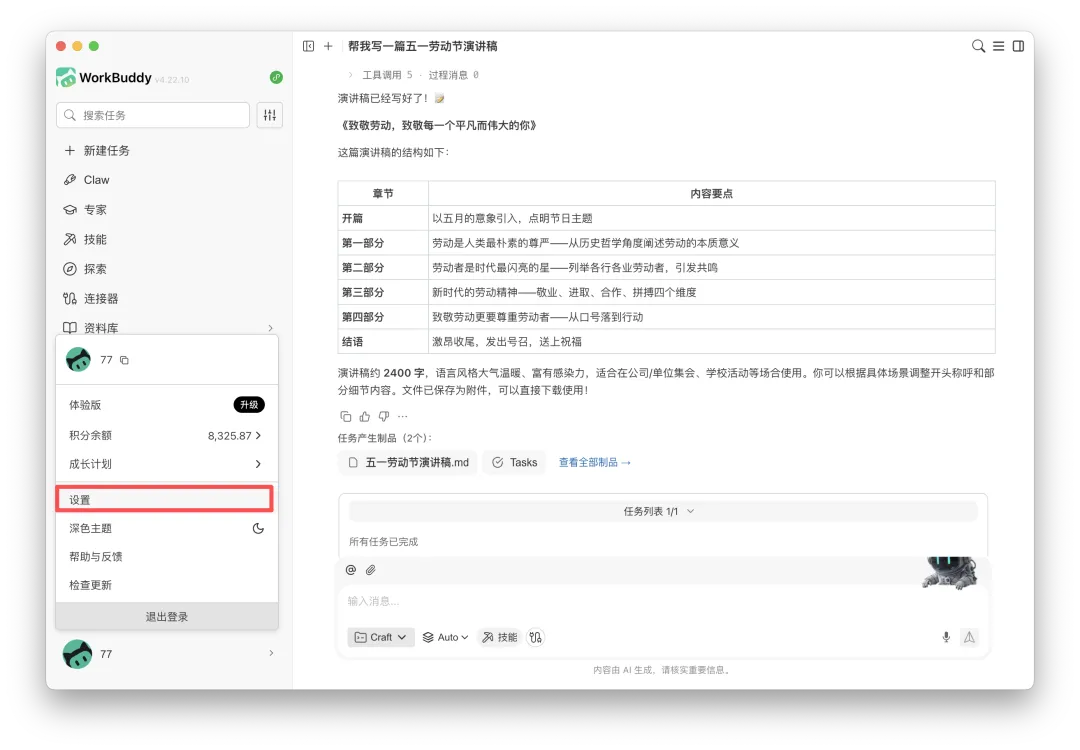Open search with the magnifier icon at top right
1080x750 pixels.
coord(978,46)
